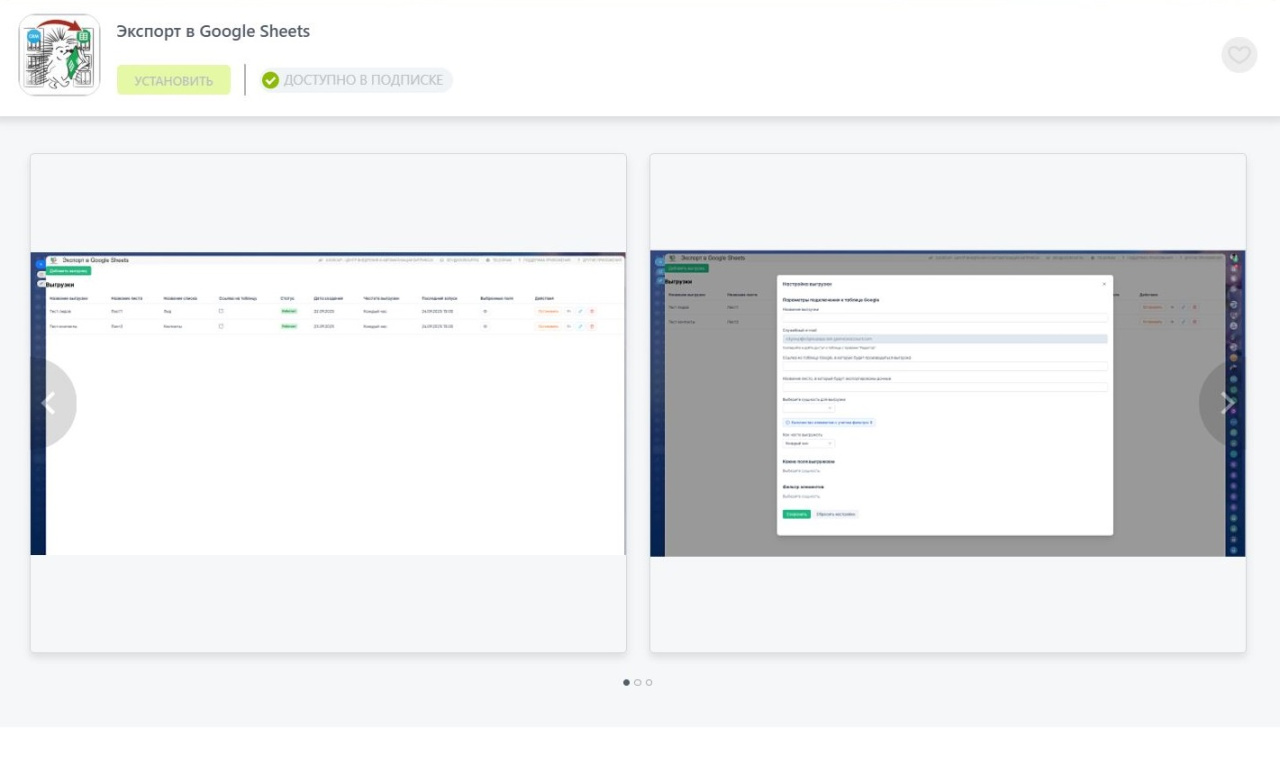Click the export name input field in the dialog
The width and height of the screenshot is (1280, 783).
pos(944,318)
